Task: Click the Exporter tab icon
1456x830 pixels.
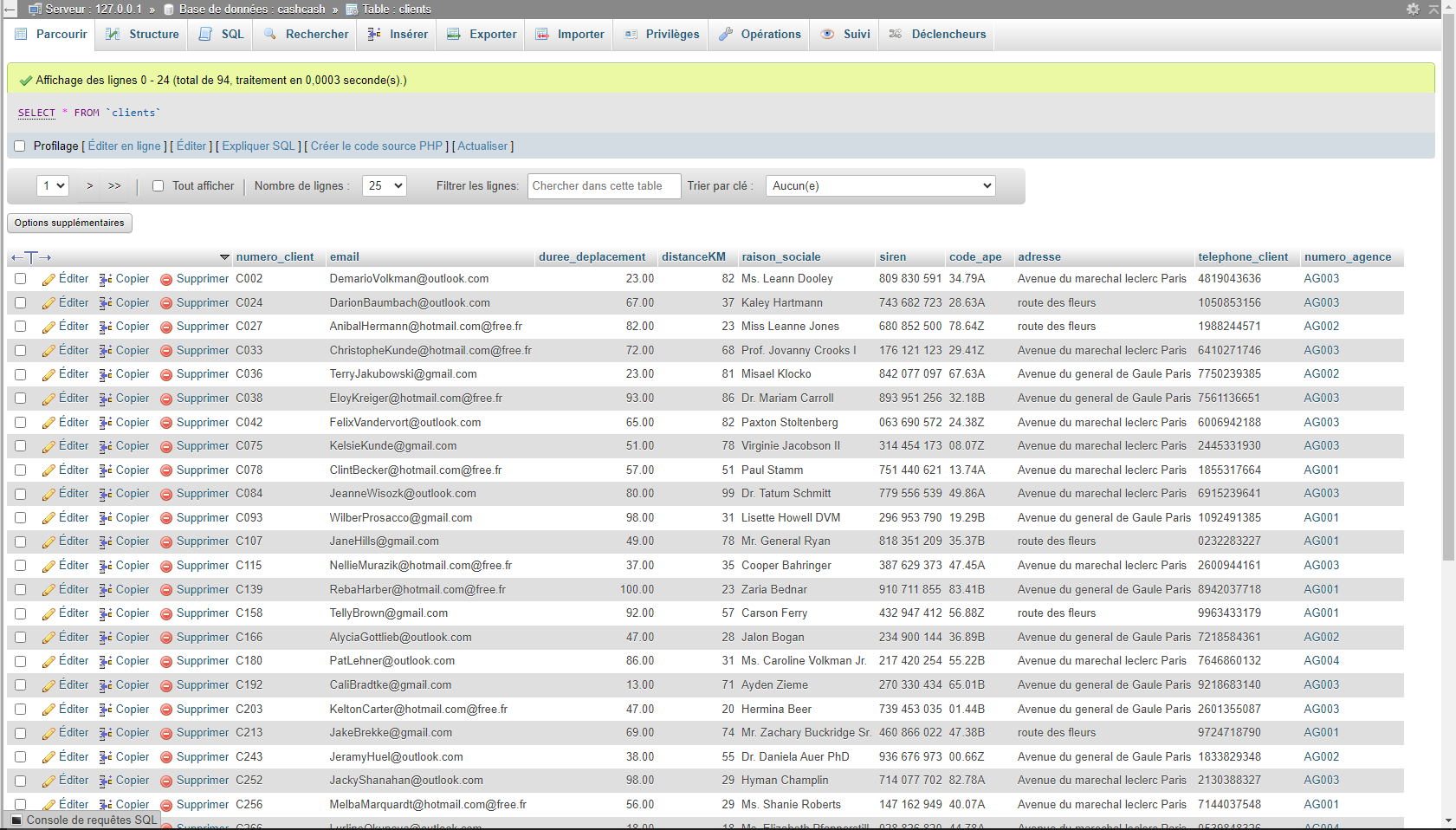Action: pos(453,34)
